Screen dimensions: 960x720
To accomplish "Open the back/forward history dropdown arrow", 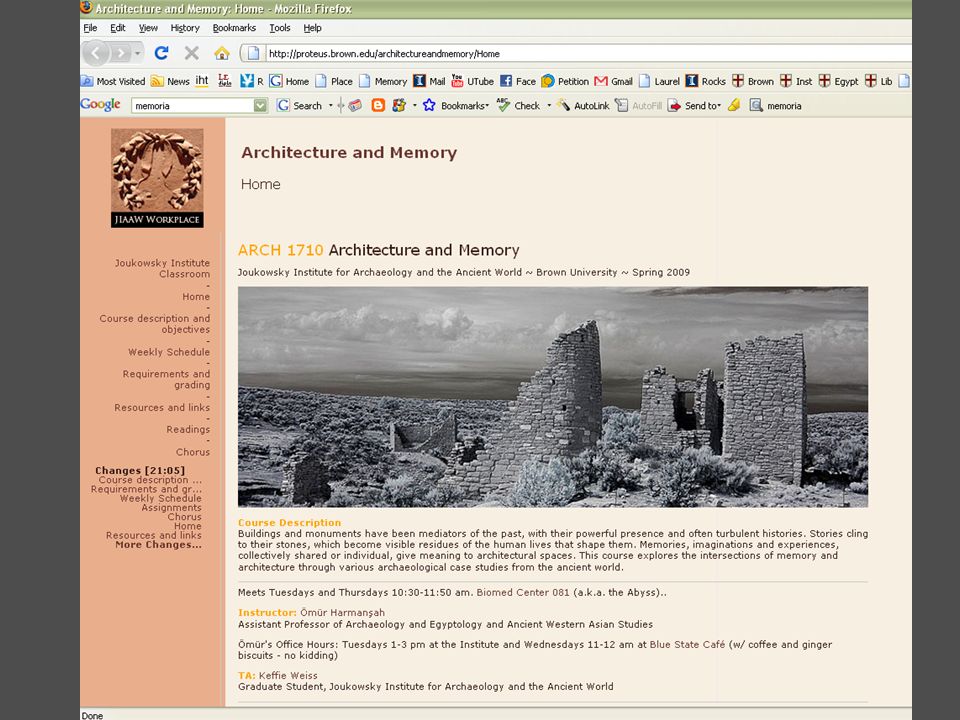I will pyautogui.click(x=138, y=54).
